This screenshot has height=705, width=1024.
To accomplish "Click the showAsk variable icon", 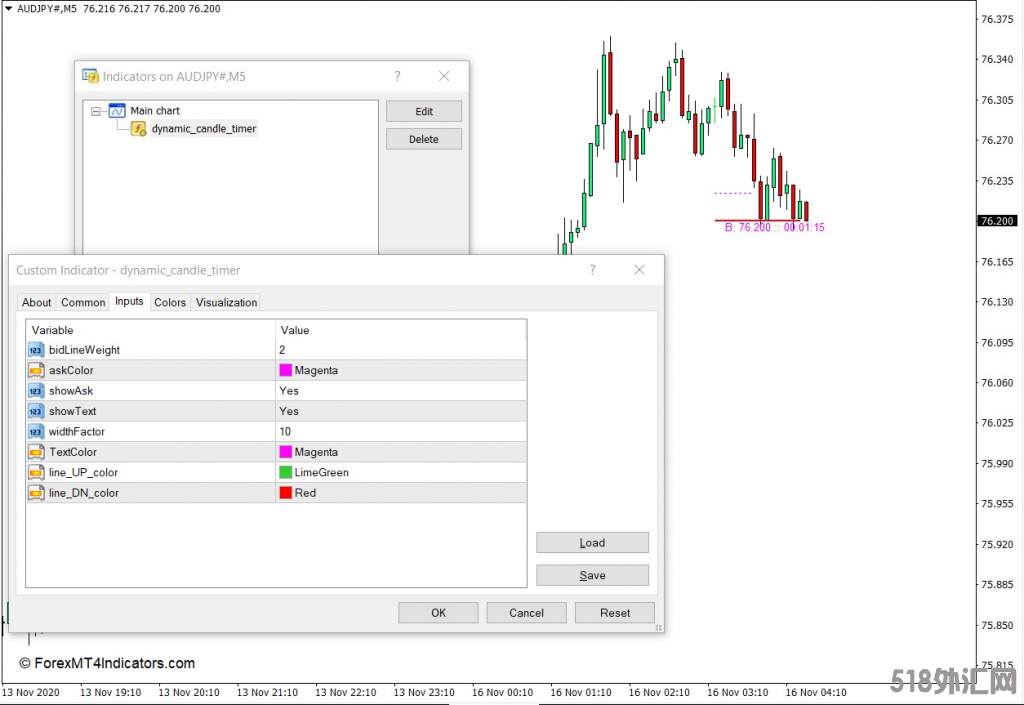I will (x=36, y=391).
